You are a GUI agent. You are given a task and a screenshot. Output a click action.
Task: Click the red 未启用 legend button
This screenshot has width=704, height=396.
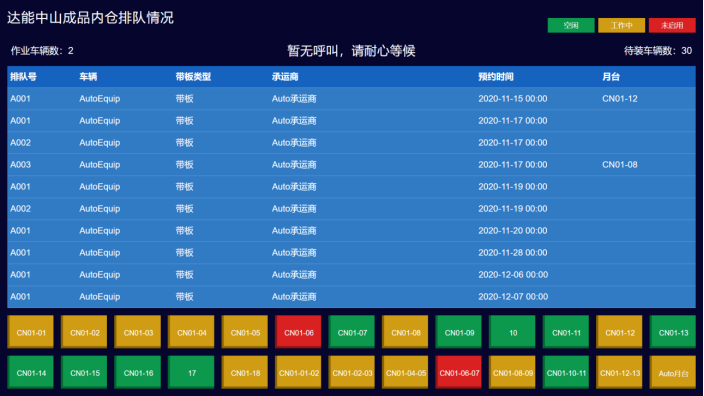672,25
